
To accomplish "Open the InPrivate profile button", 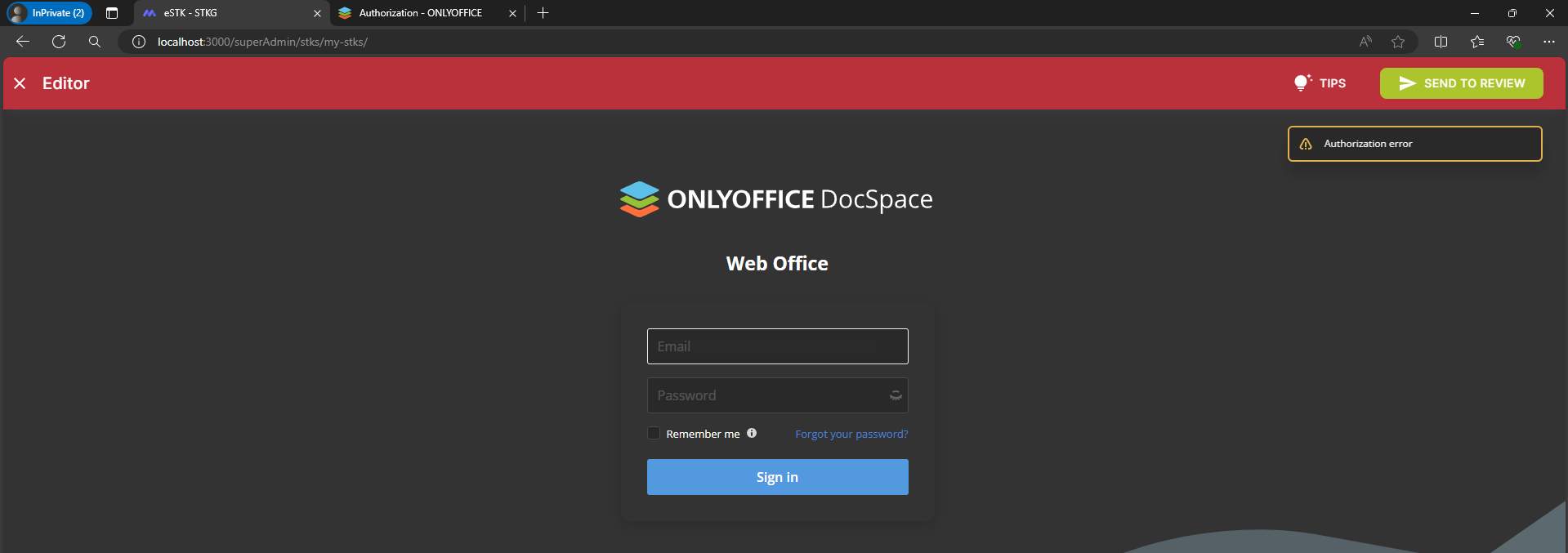I will click(x=49, y=13).
